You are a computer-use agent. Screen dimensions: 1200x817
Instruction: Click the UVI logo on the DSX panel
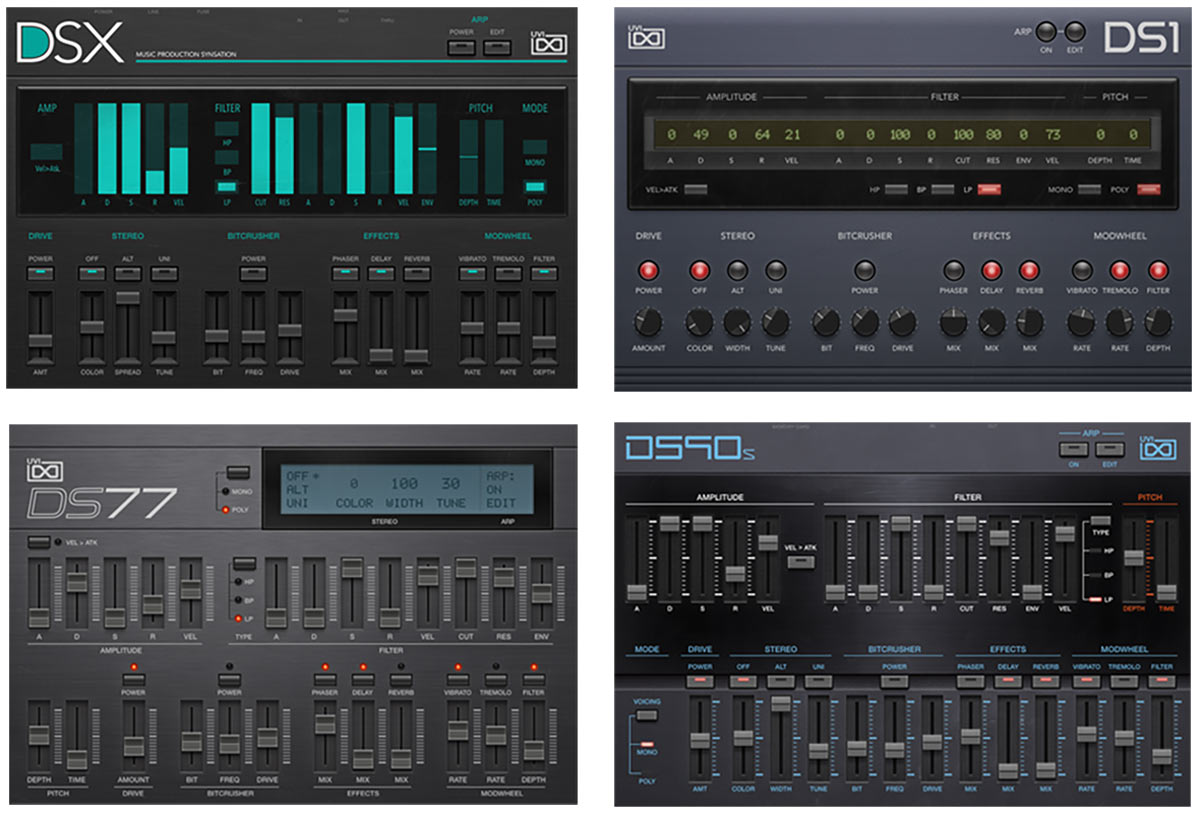pyautogui.click(x=547, y=44)
